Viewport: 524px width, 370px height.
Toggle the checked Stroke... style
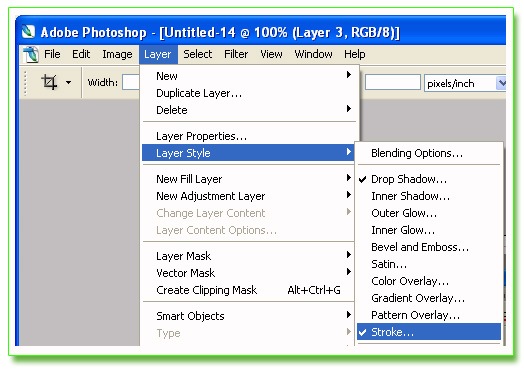[x=429, y=332]
